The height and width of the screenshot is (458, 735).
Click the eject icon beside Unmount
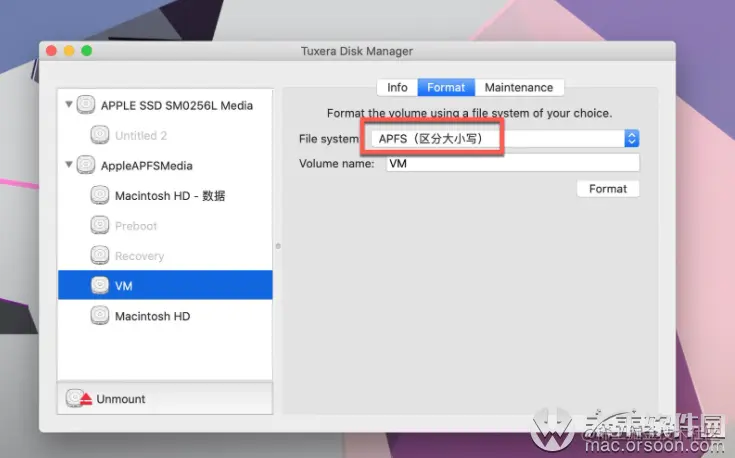[79, 398]
